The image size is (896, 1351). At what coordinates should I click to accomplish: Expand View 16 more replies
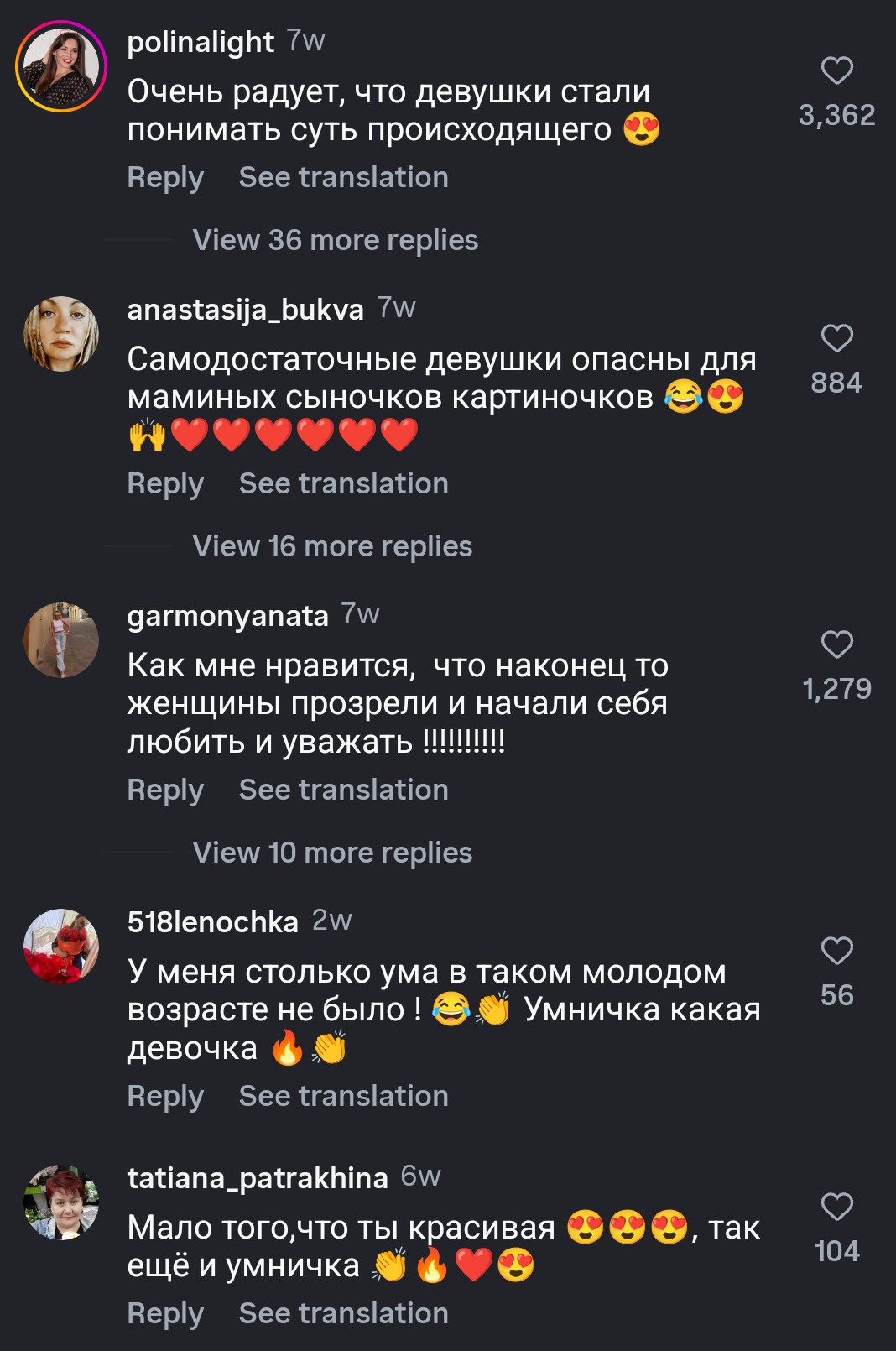(x=332, y=547)
